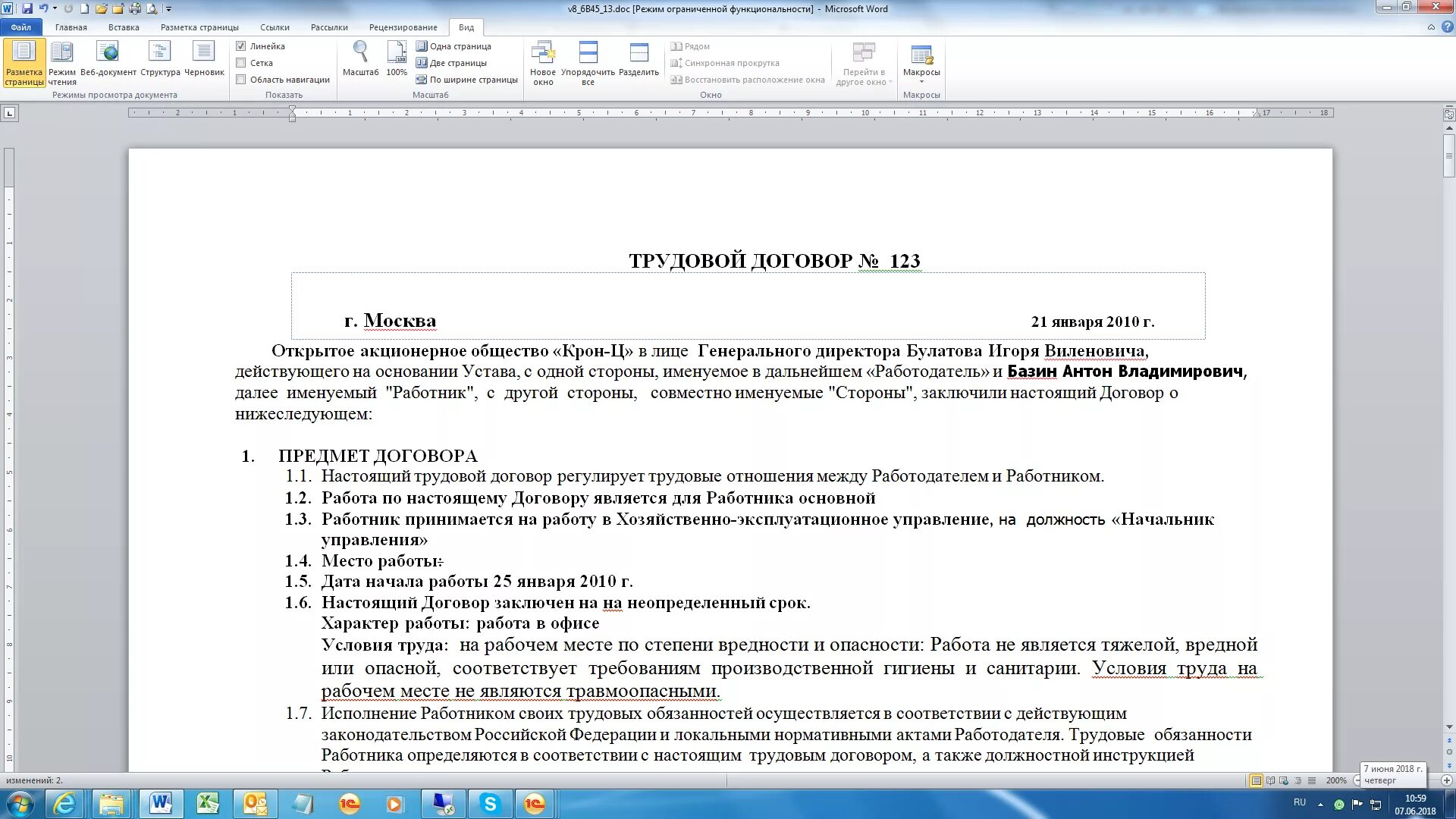Switch to the Вставка tab

click(124, 27)
